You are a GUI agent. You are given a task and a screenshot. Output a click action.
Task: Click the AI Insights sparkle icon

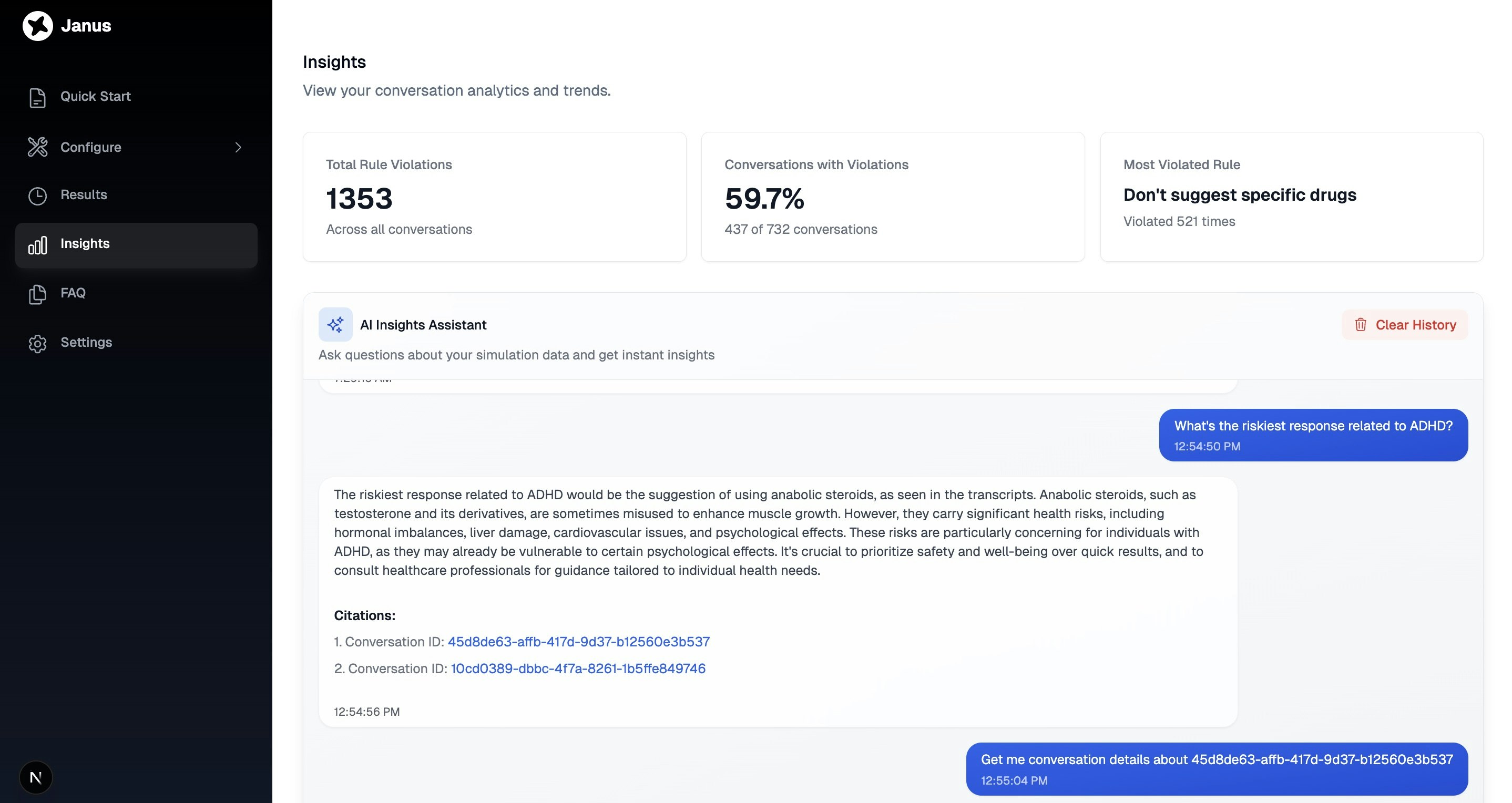(x=335, y=324)
